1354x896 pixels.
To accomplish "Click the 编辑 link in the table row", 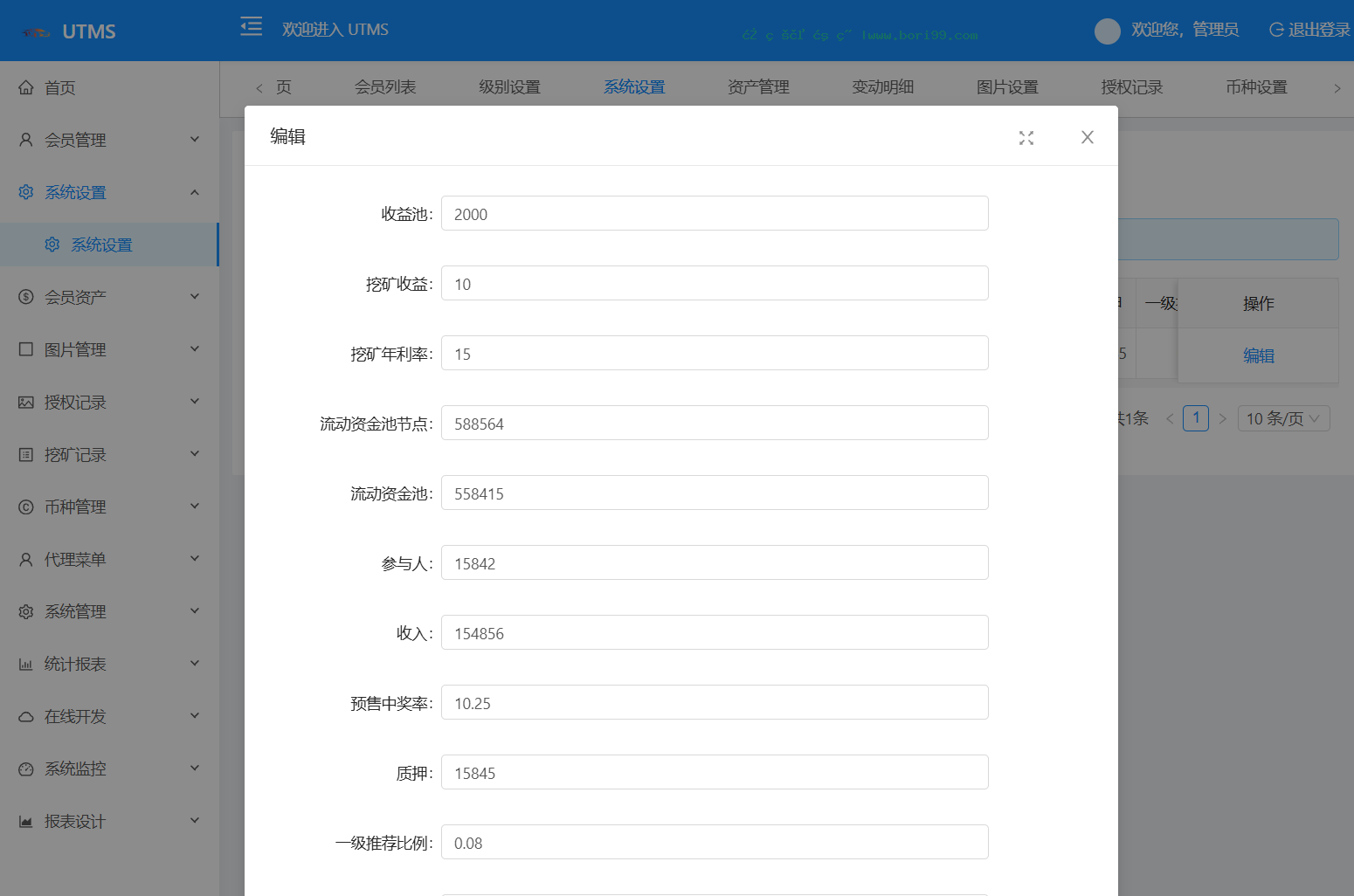I will [x=1259, y=355].
